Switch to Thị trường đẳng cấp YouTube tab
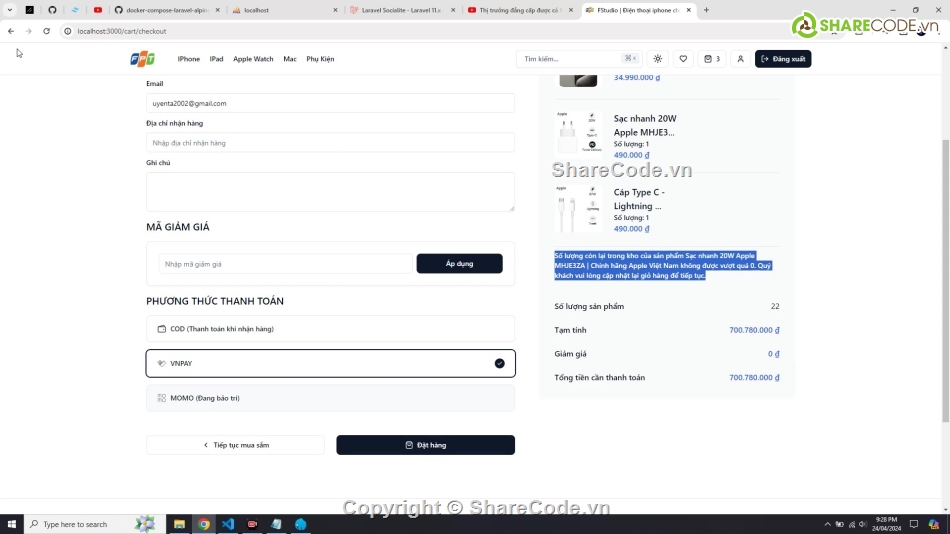950x534 pixels. click(520, 10)
